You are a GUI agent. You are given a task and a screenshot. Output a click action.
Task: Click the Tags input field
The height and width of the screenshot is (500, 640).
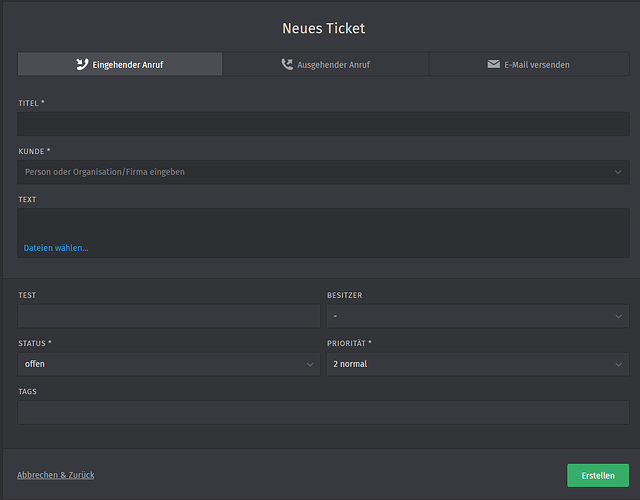click(323, 412)
